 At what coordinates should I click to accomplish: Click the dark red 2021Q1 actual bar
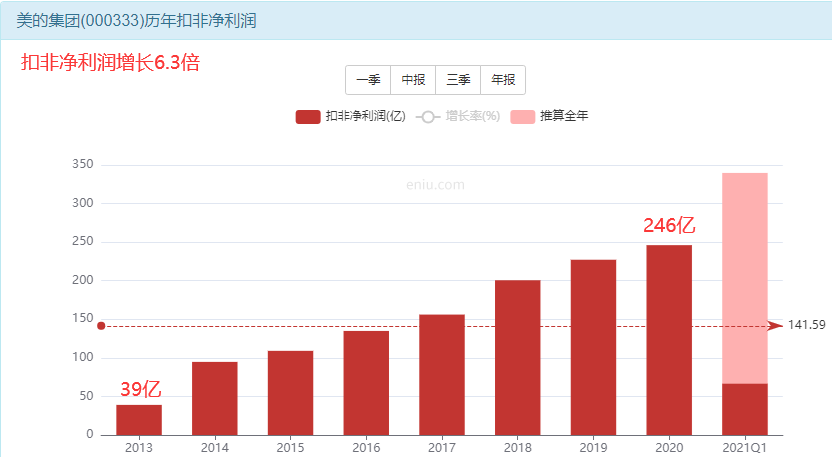(744, 409)
